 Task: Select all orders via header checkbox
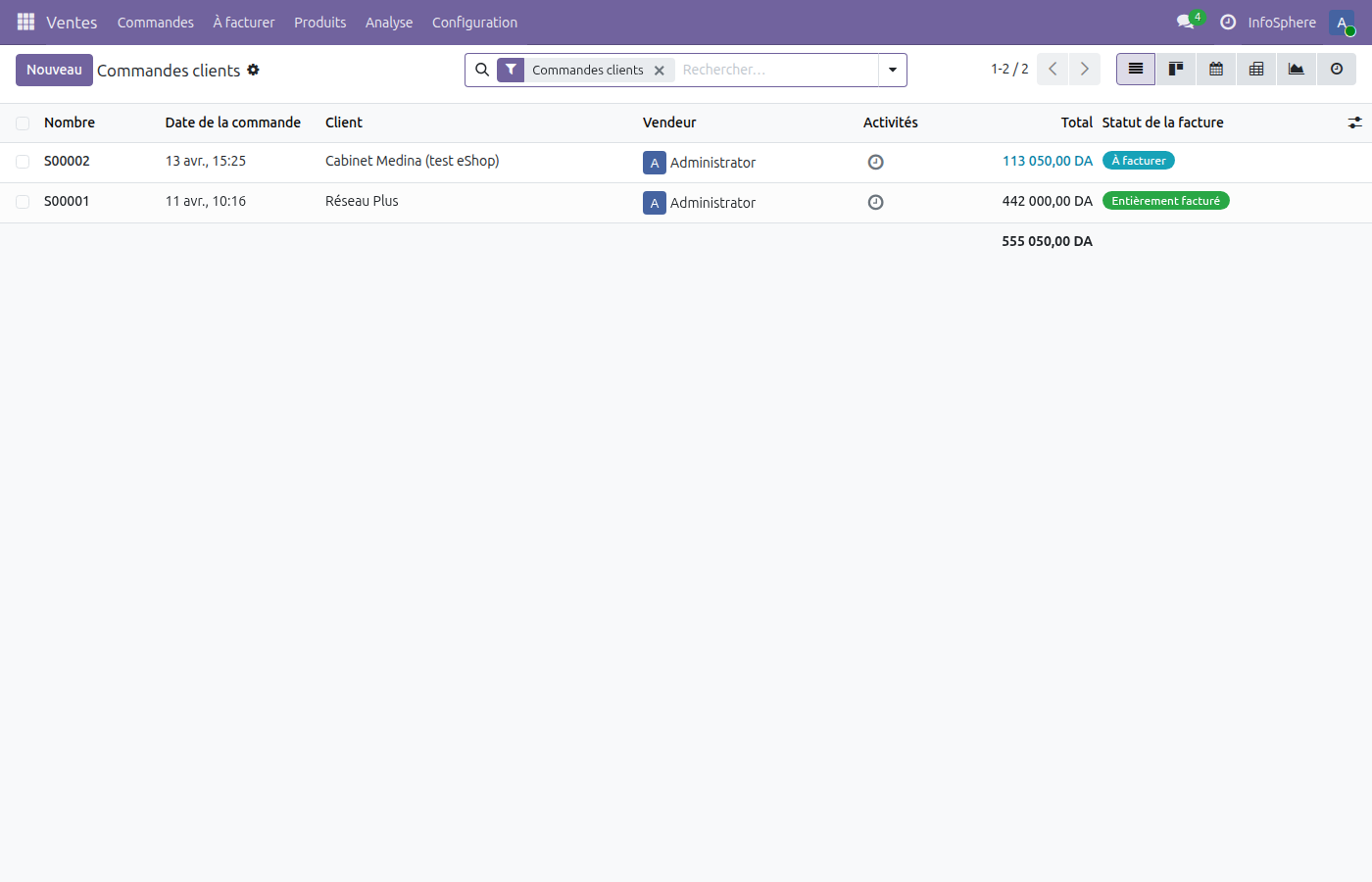[22, 122]
